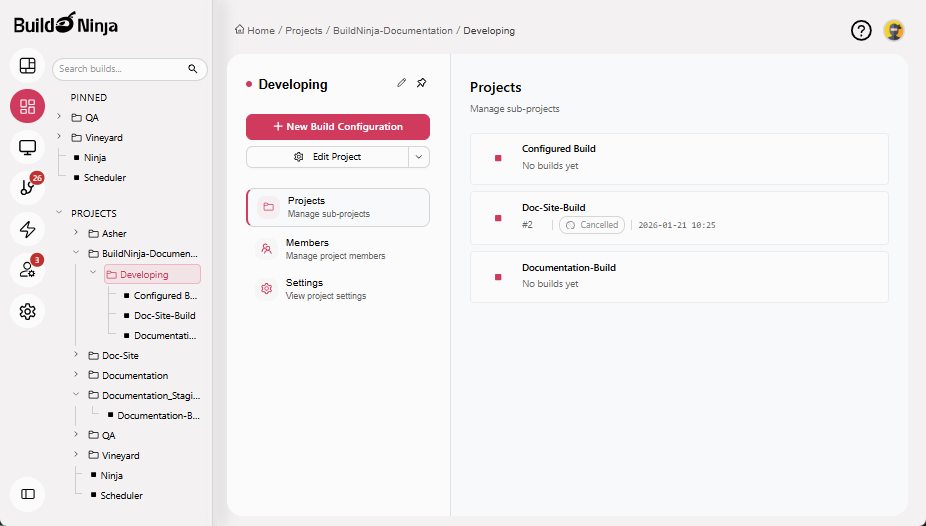Screen dimensions: 926x526
Task: Click the Settings gear icon in project menu
Action: point(267,289)
